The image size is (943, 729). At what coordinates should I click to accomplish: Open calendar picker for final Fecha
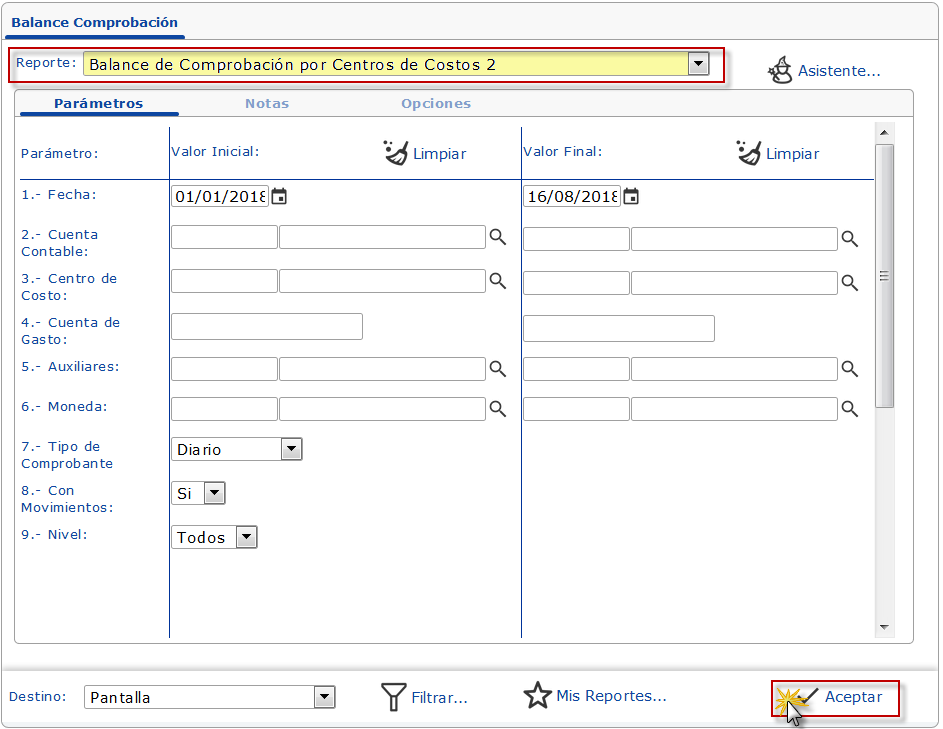point(631,196)
